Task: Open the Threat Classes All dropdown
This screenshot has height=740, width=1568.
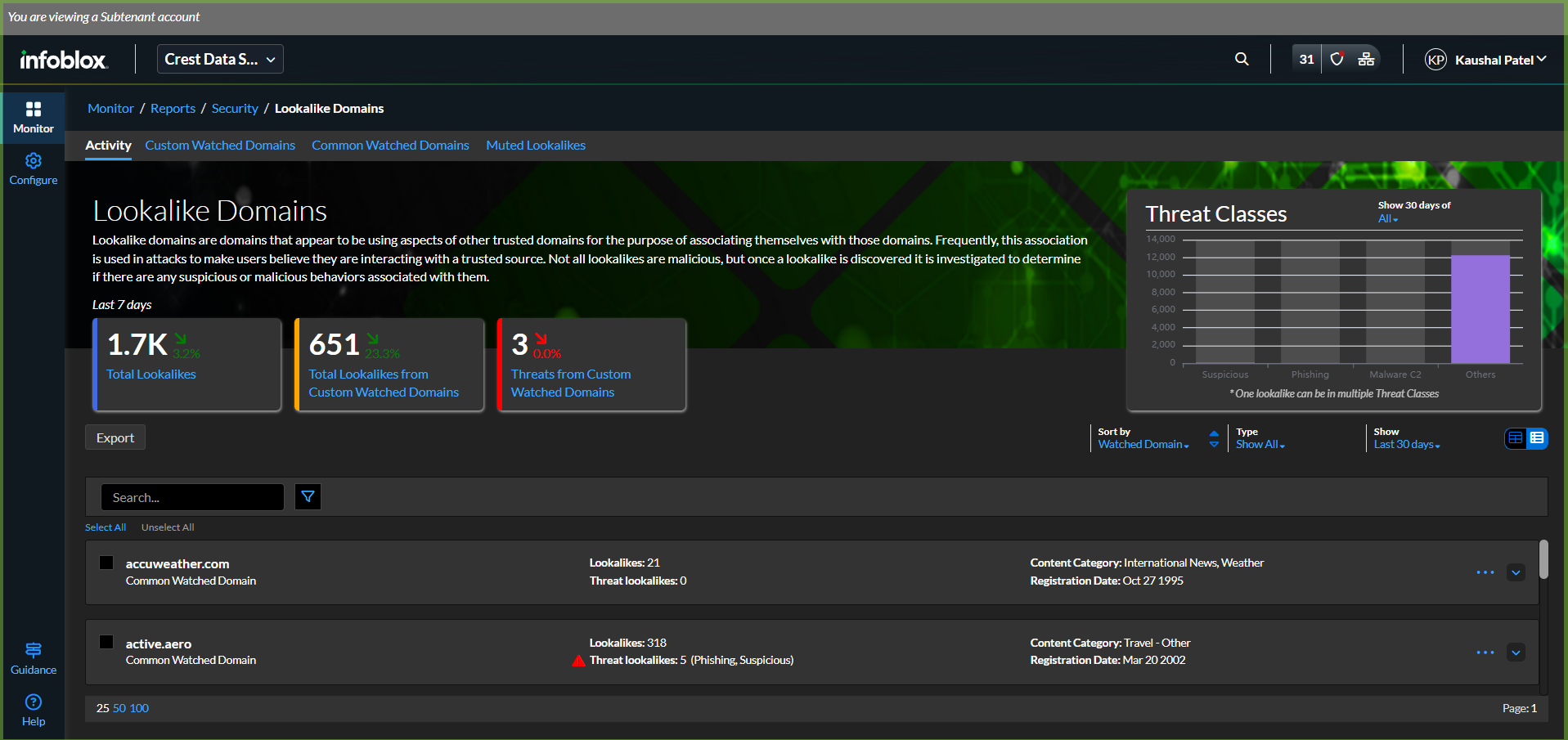Action: tap(1388, 218)
